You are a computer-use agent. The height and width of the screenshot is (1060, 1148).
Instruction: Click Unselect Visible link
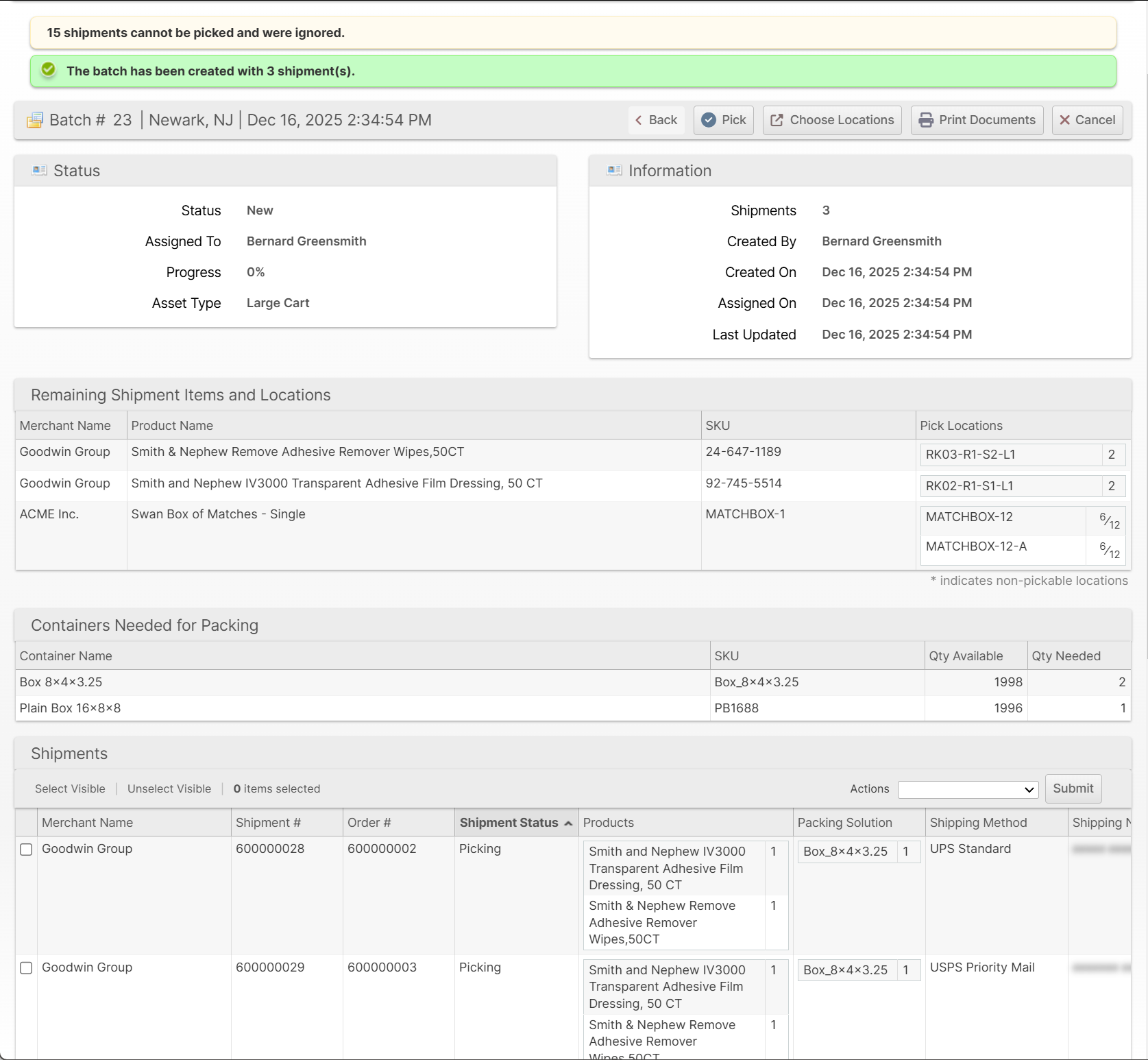169,788
